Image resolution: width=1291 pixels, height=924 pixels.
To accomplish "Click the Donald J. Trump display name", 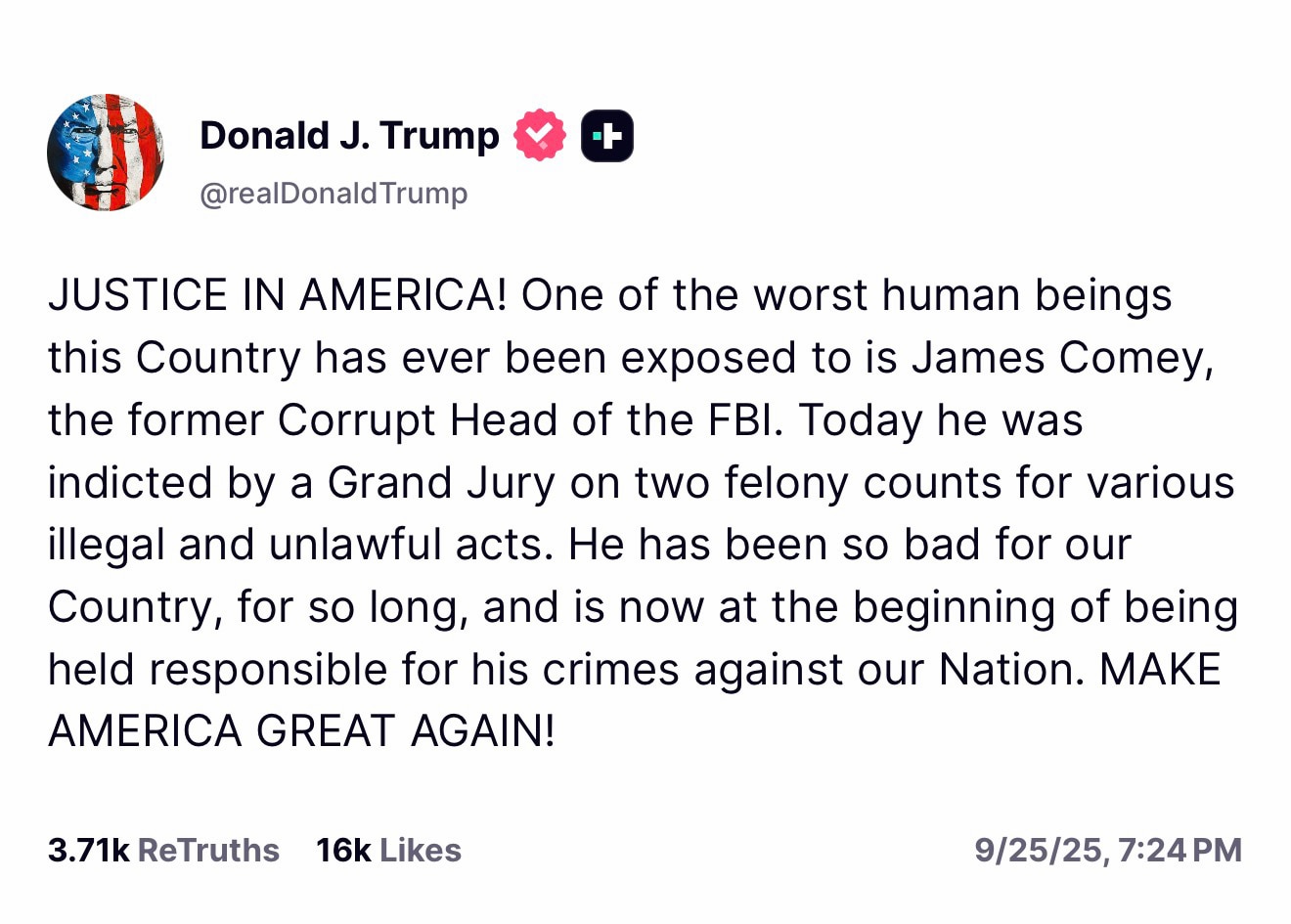I will click(349, 135).
